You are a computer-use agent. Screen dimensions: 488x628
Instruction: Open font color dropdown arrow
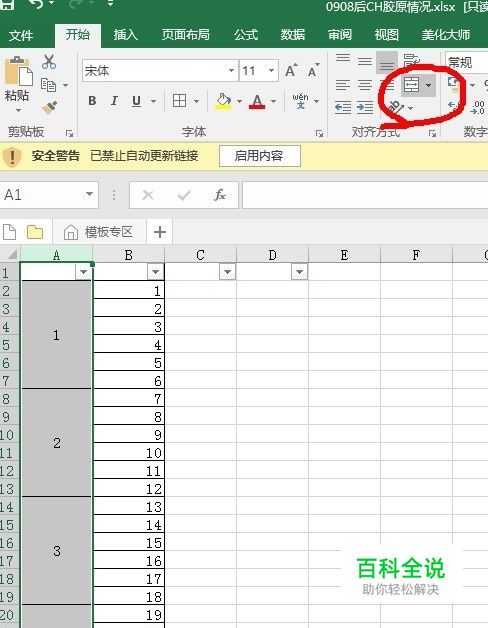click(274, 101)
